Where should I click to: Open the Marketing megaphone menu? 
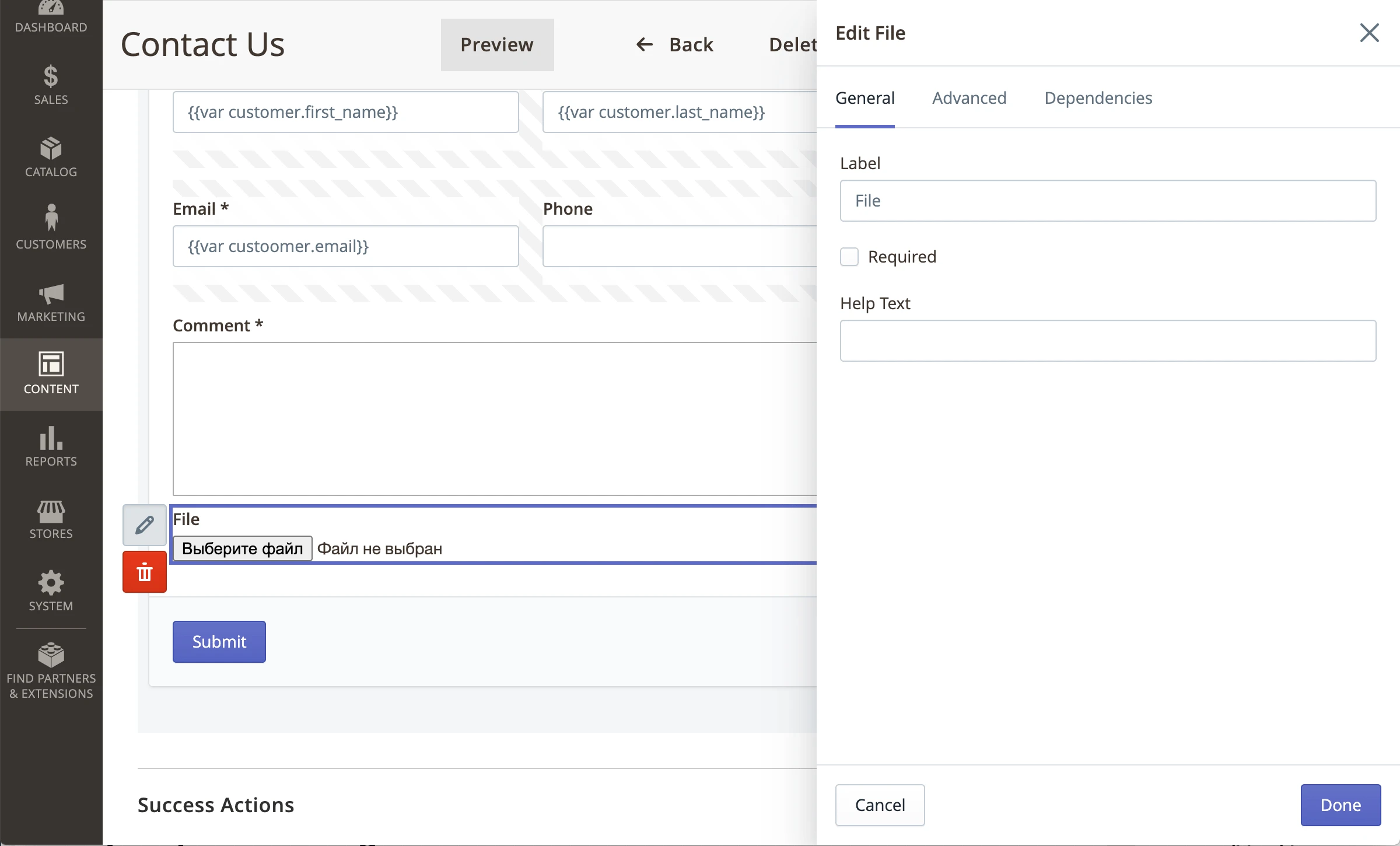pos(51,302)
